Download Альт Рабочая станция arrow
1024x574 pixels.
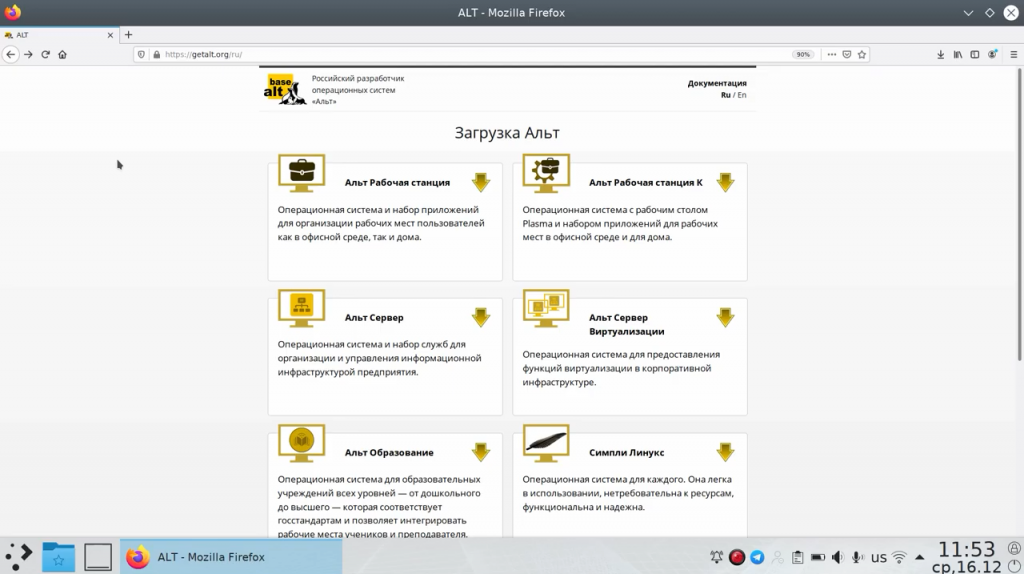coord(481,182)
